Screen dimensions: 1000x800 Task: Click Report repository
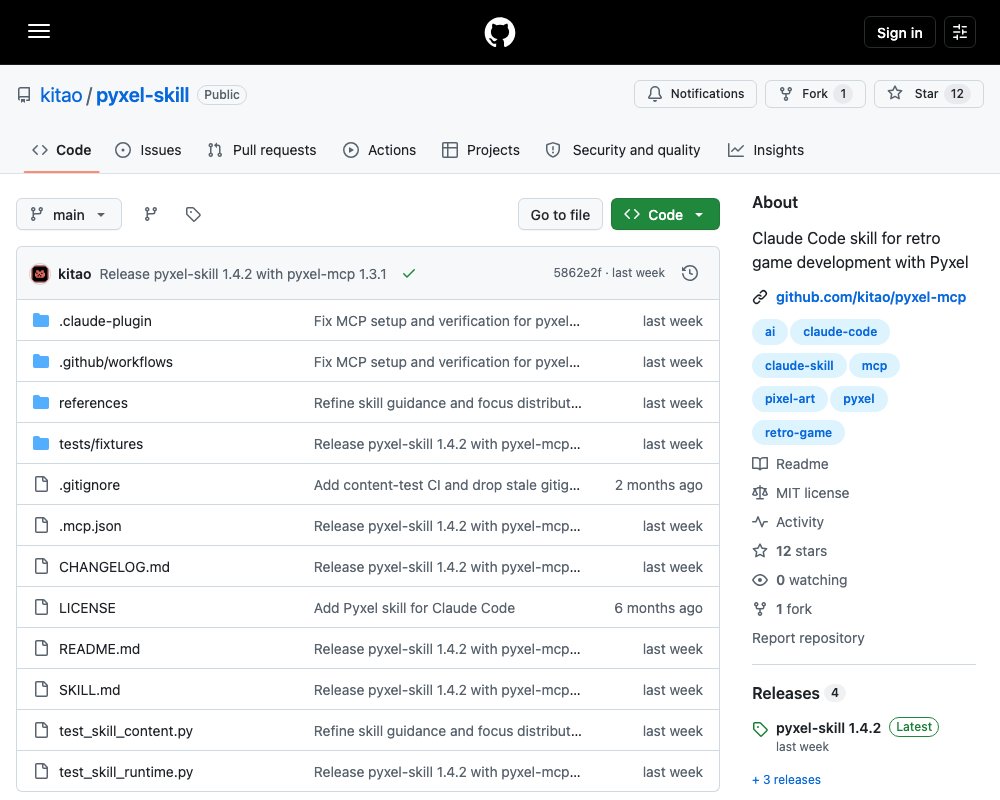point(808,638)
